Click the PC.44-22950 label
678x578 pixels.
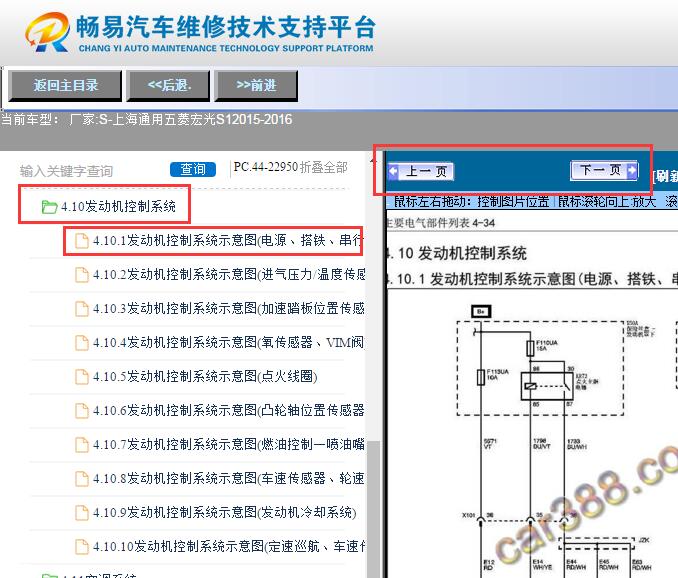click(x=265, y=167)
